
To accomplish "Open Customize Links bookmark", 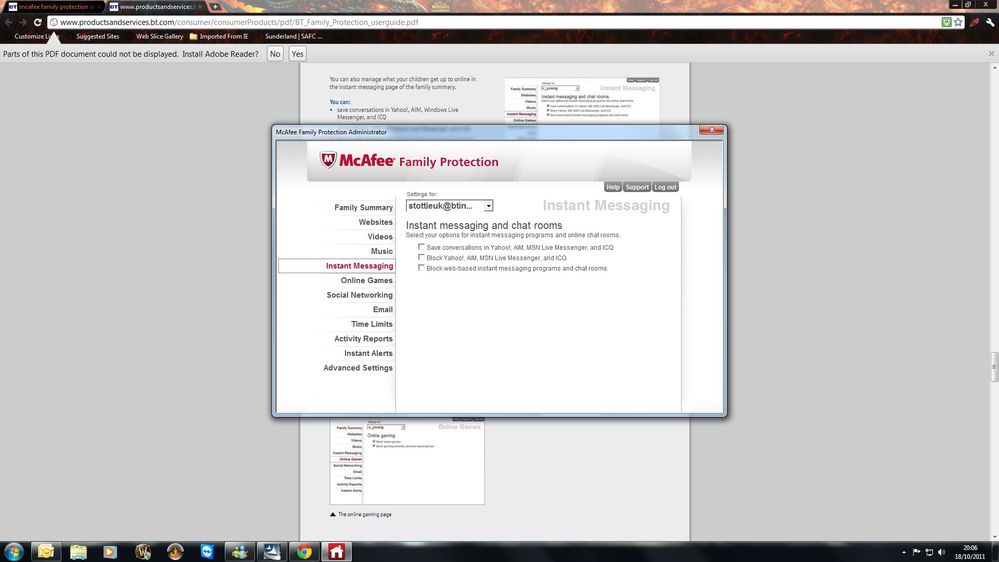I will [x=36, y=36].
